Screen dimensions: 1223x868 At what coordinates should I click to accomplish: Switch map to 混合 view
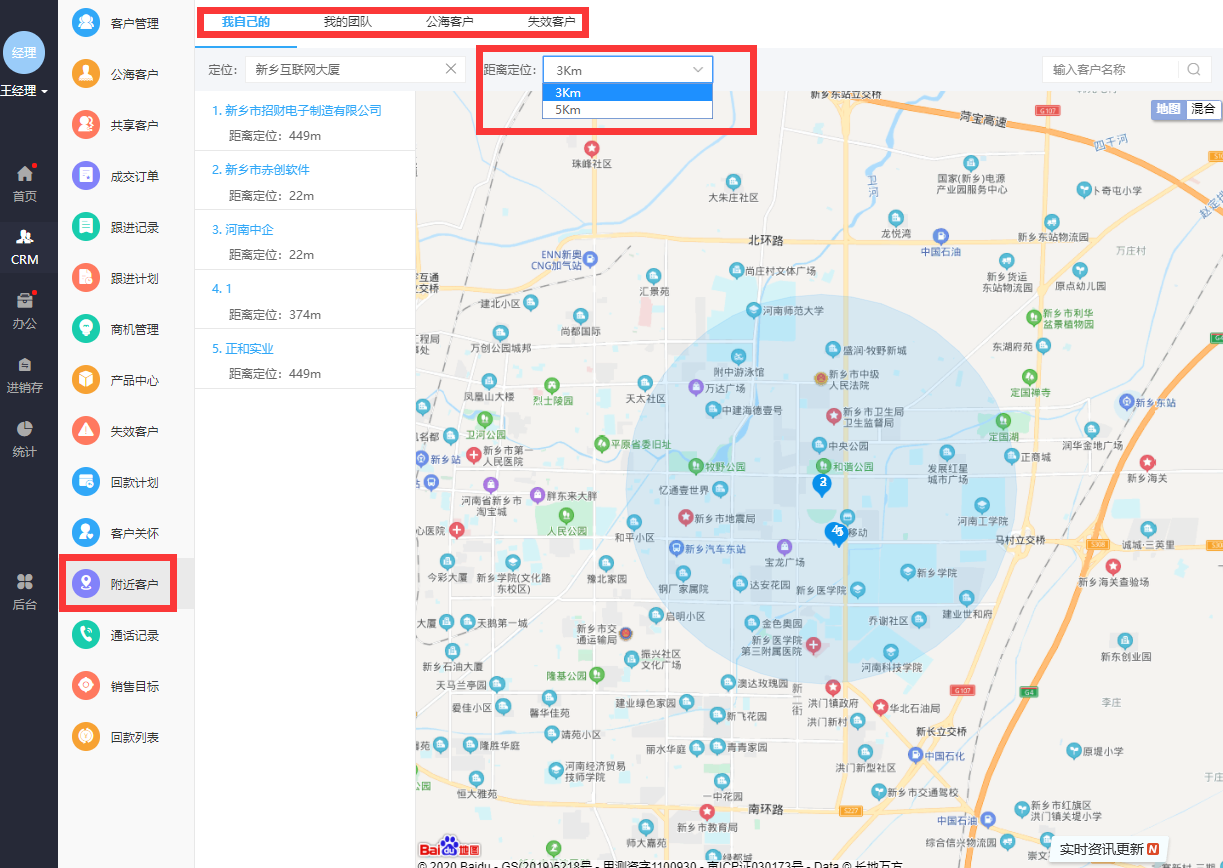click(x=1203, y=109)
